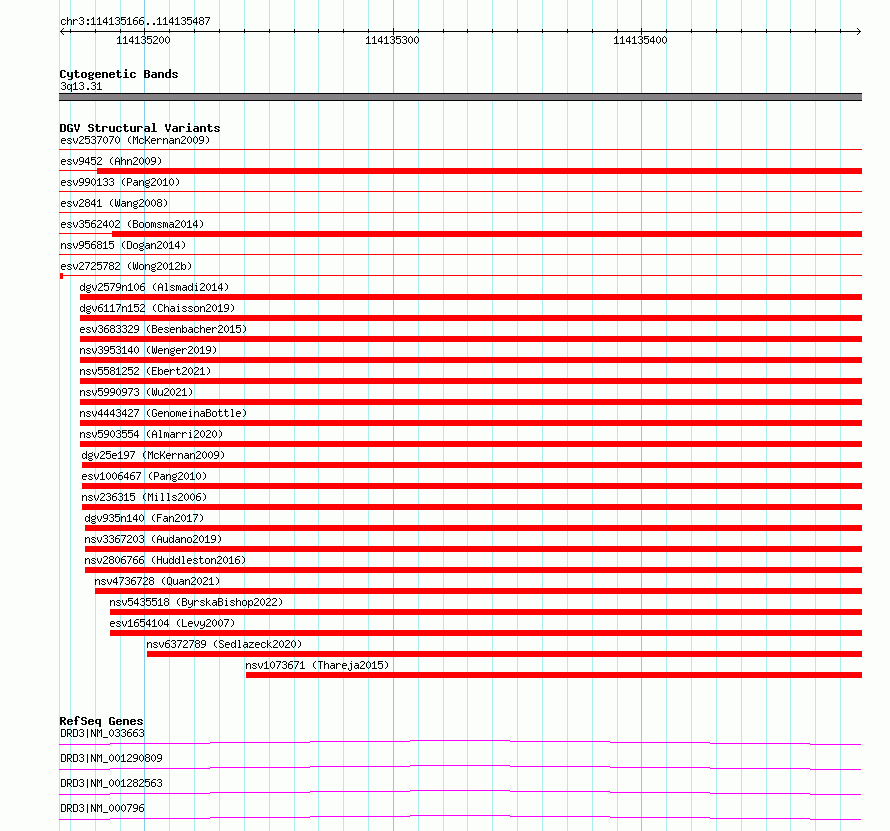Click the esv2841 (Wang2008) variant label
Screen dimensions: 890x831
[114, 203]
